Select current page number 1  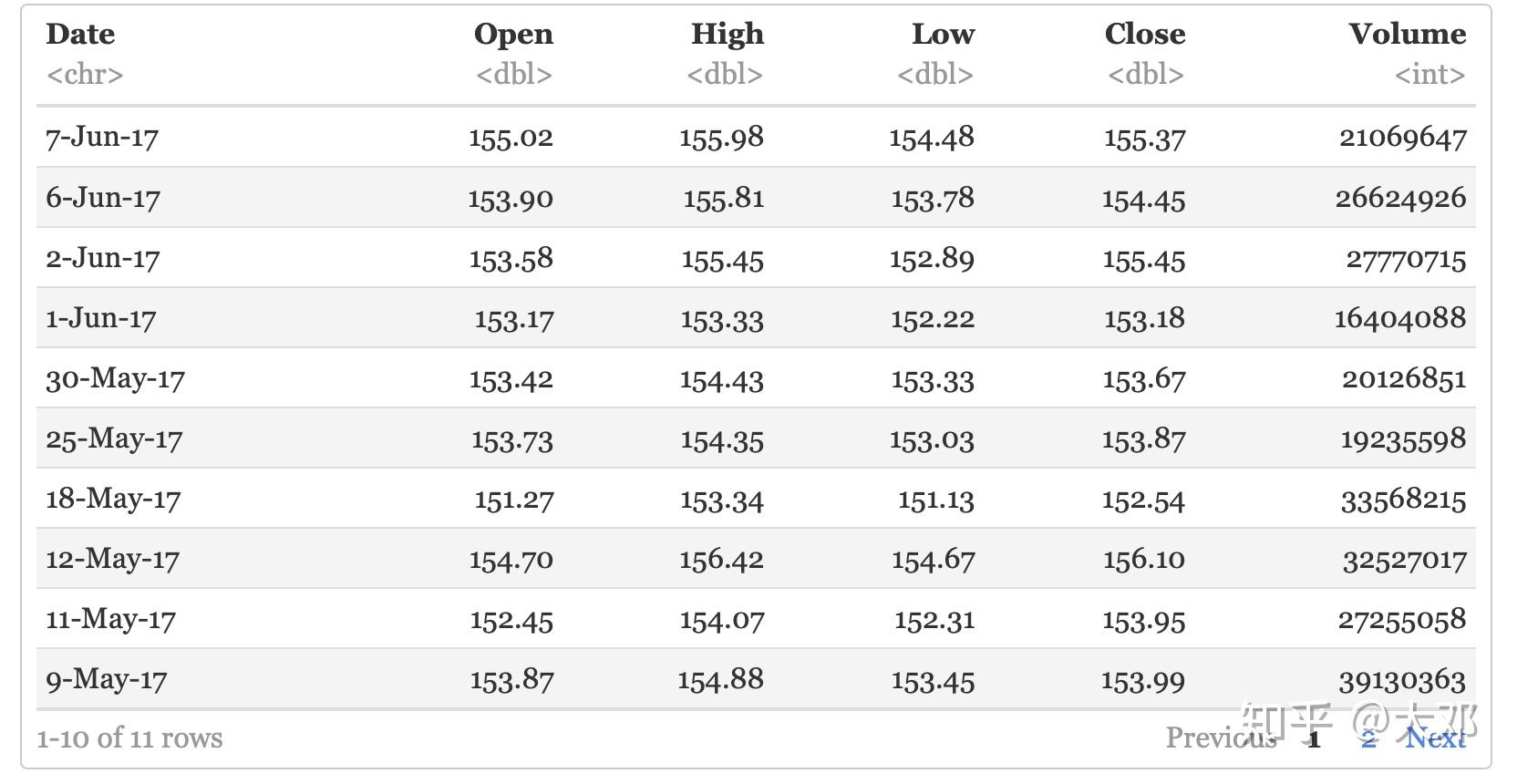coord(1313,738)
